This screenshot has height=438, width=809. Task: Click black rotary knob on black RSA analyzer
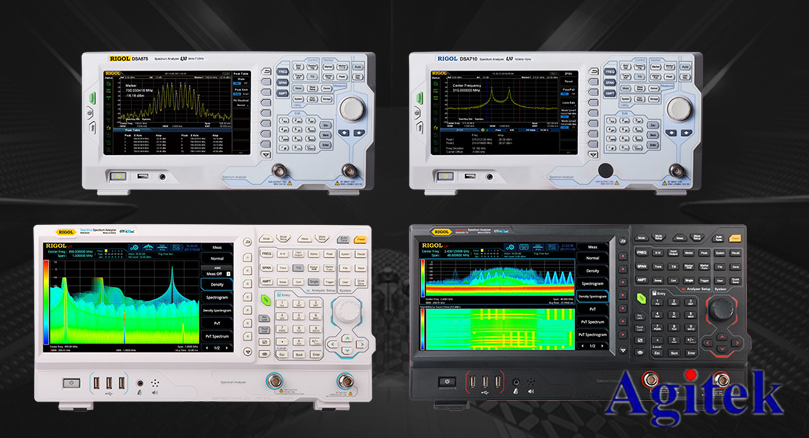coord(721,309)
